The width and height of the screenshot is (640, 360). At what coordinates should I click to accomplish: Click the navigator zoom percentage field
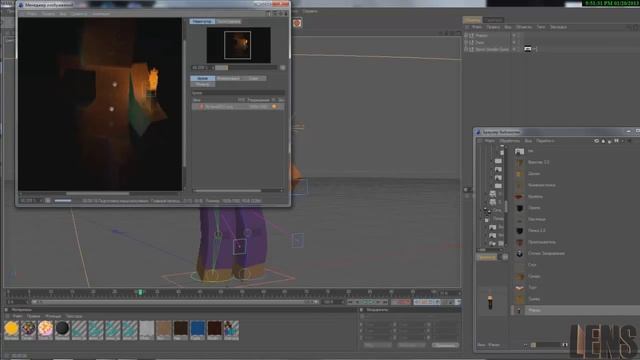[x=201, y=68]
